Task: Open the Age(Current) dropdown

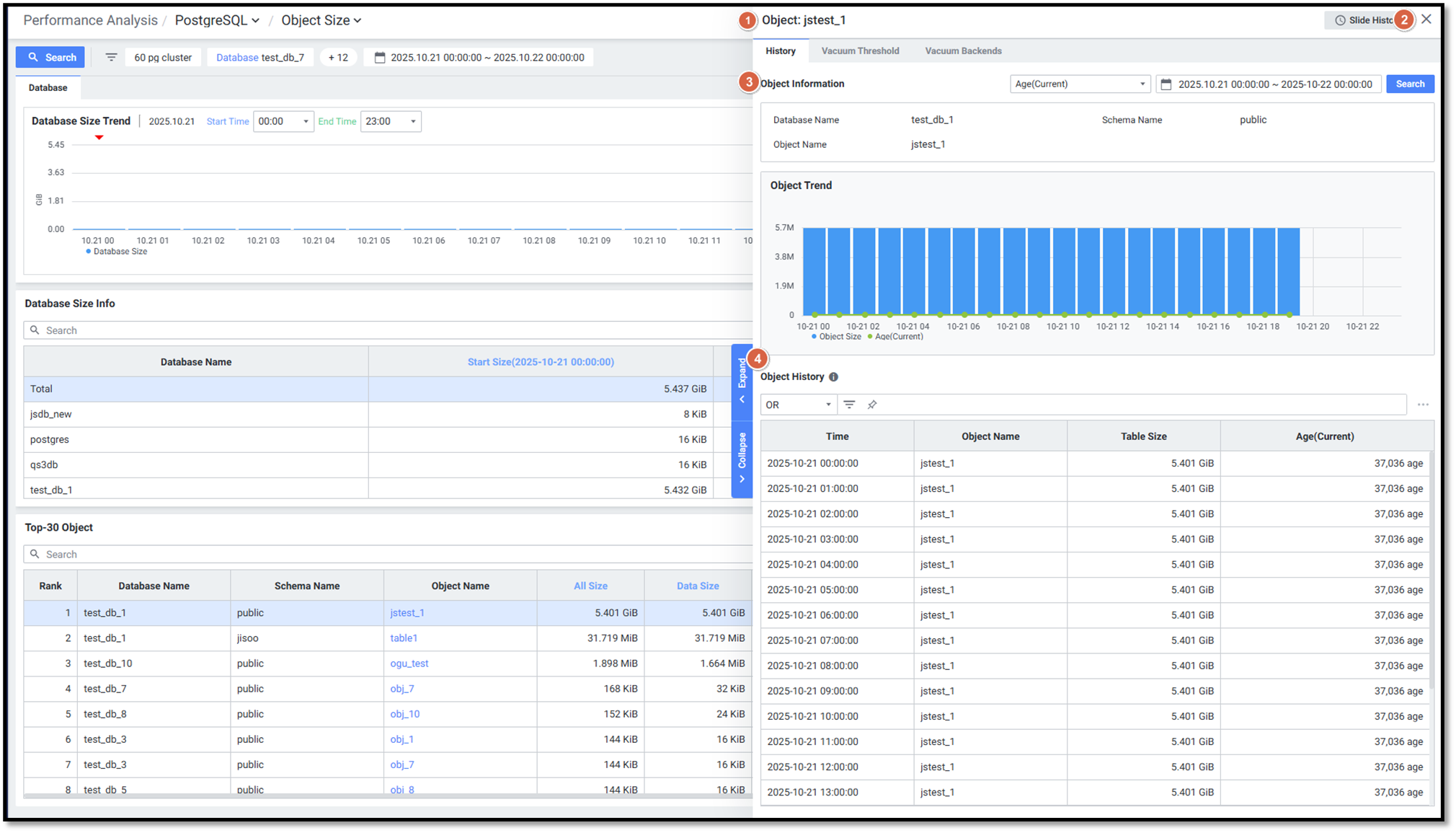Action: [x=1079, y=84]
